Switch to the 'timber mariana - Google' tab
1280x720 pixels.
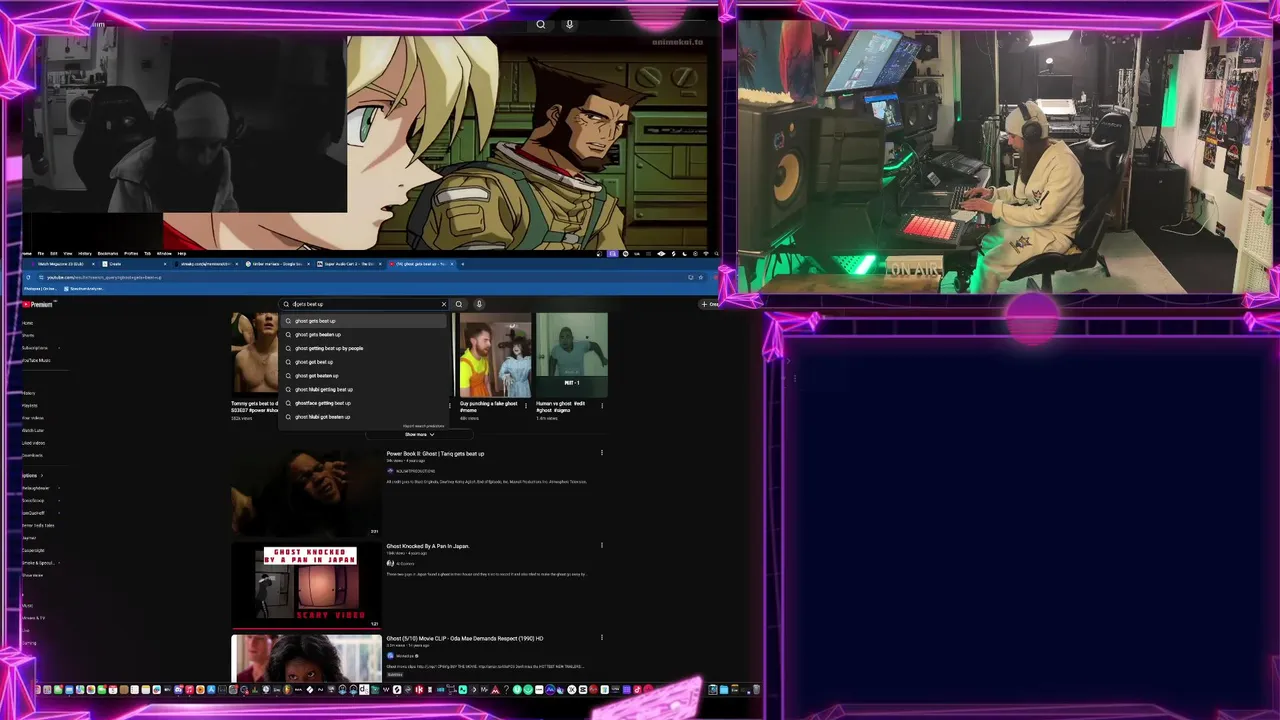(x=277, y=264)
